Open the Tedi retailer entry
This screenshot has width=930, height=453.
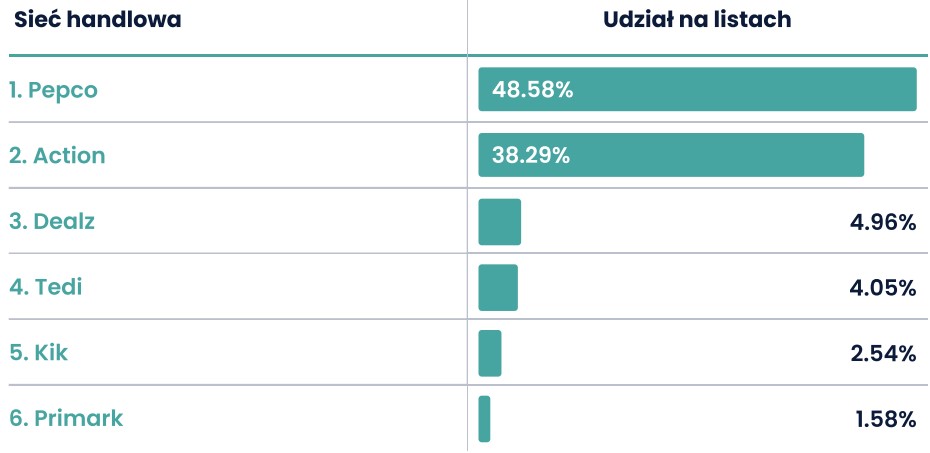coord(46,287)
